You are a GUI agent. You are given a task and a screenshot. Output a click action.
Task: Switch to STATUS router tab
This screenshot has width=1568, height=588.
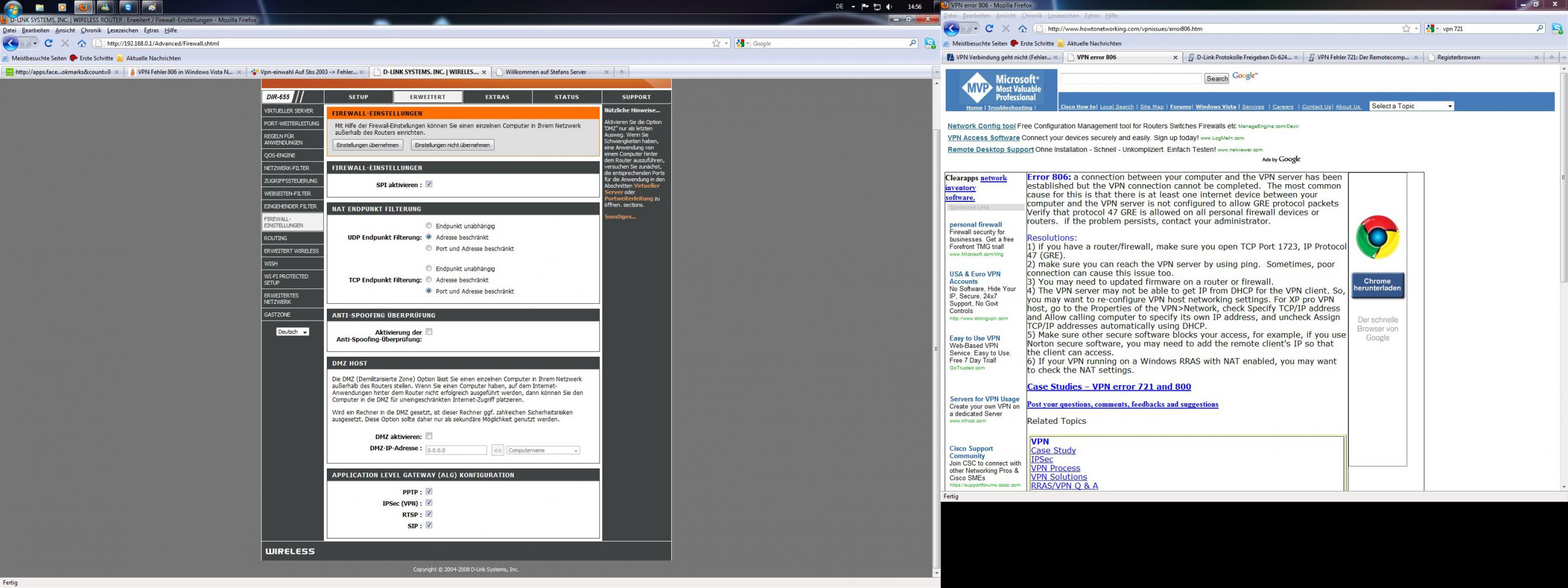(566, 97)
